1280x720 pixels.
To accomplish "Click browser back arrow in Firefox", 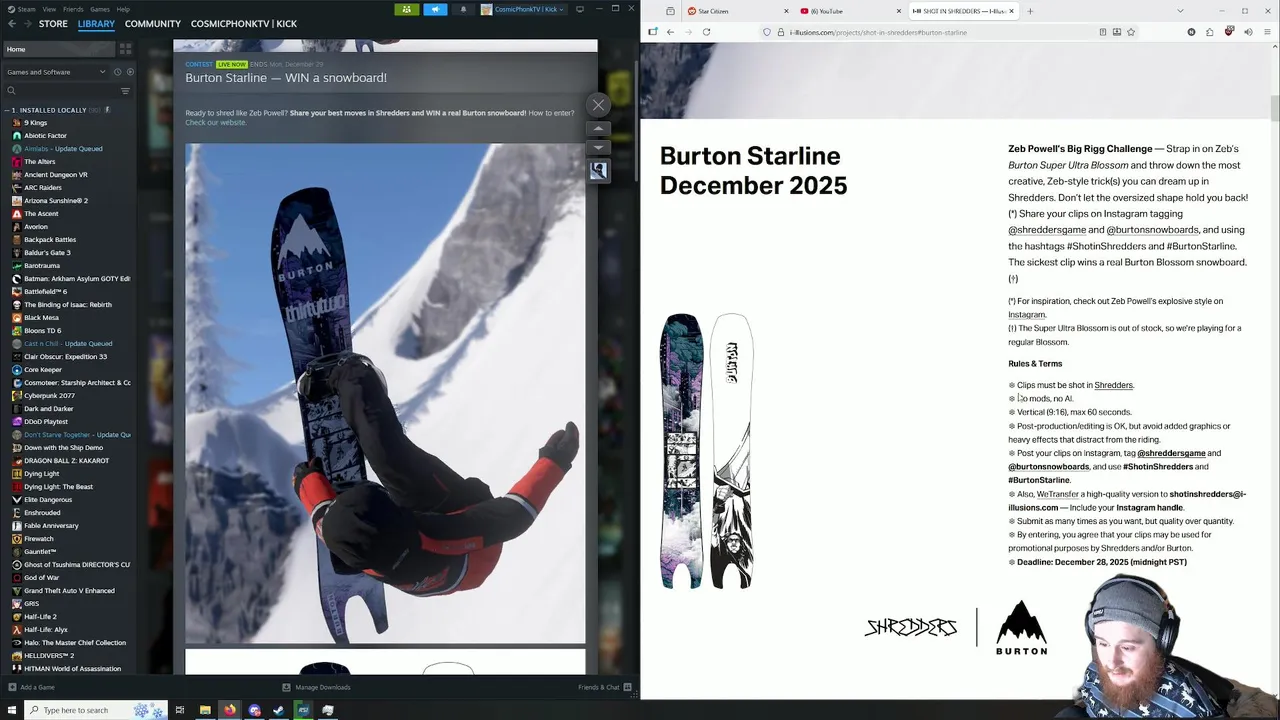I will (670, 32).
